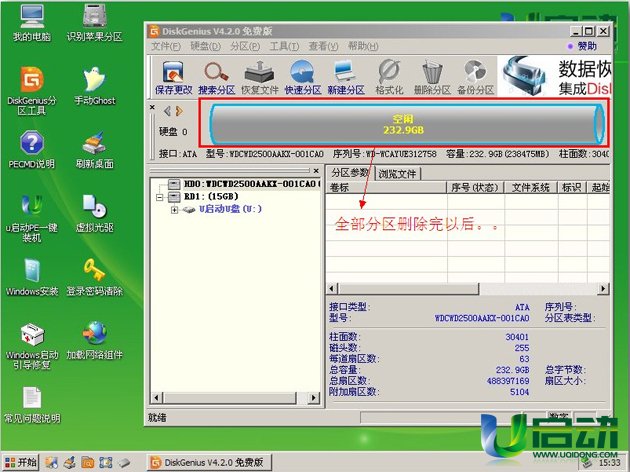
Task: Open the 工具(T) menu
Action: [x=284, y=46]
